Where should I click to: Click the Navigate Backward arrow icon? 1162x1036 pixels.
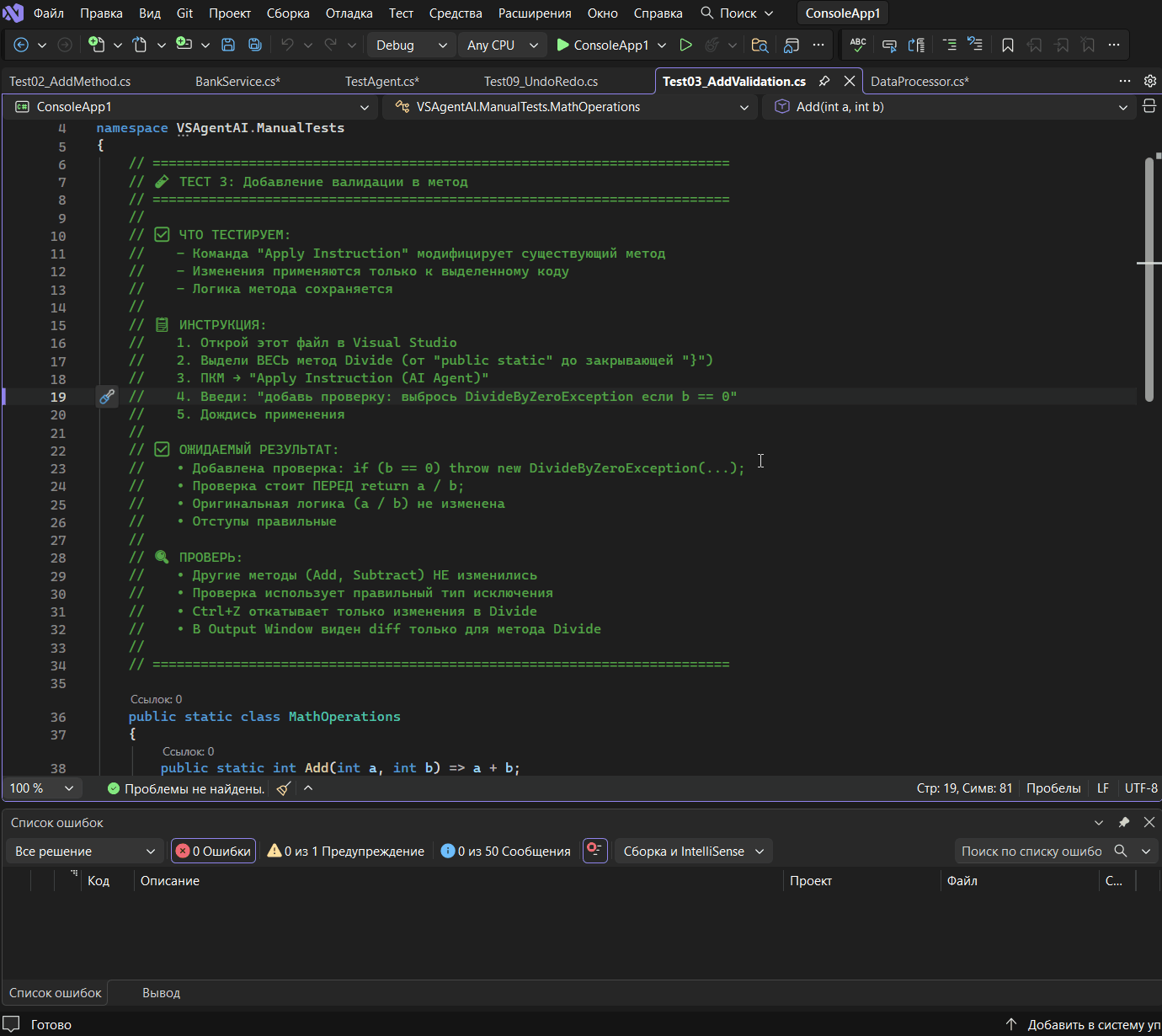(21, 45)
